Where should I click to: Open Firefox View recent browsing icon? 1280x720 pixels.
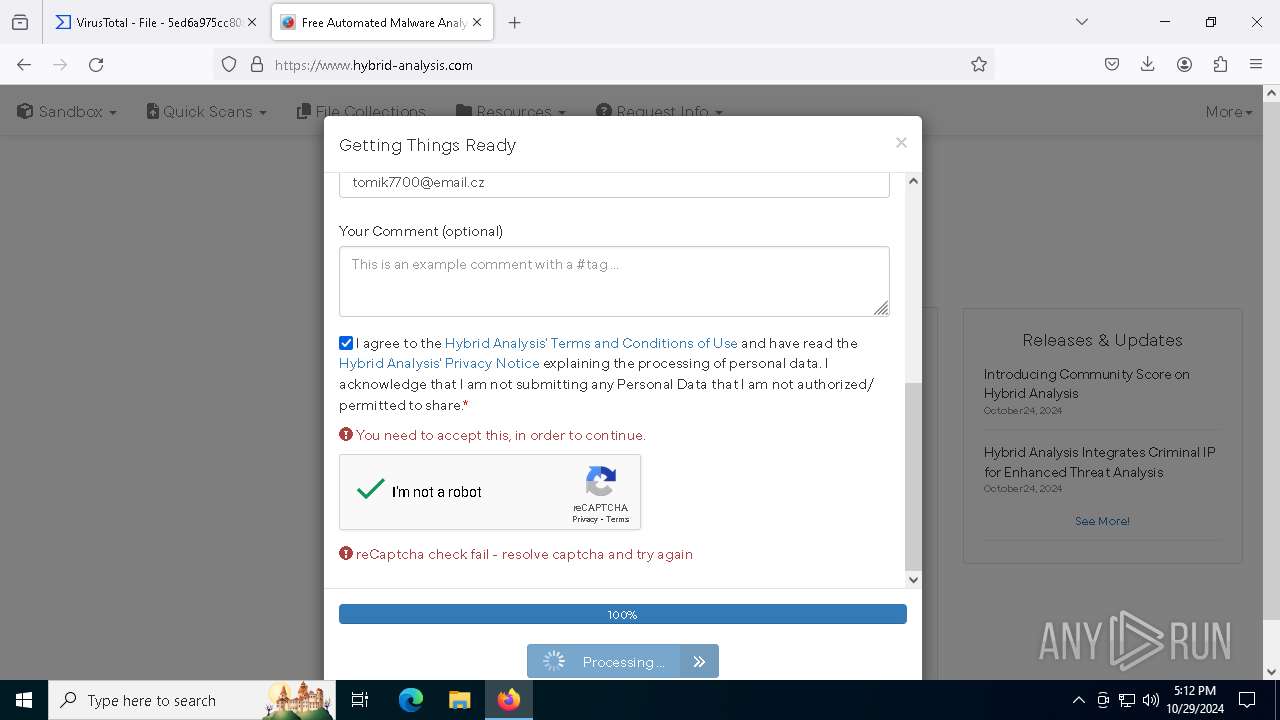[x=20, y=22]
